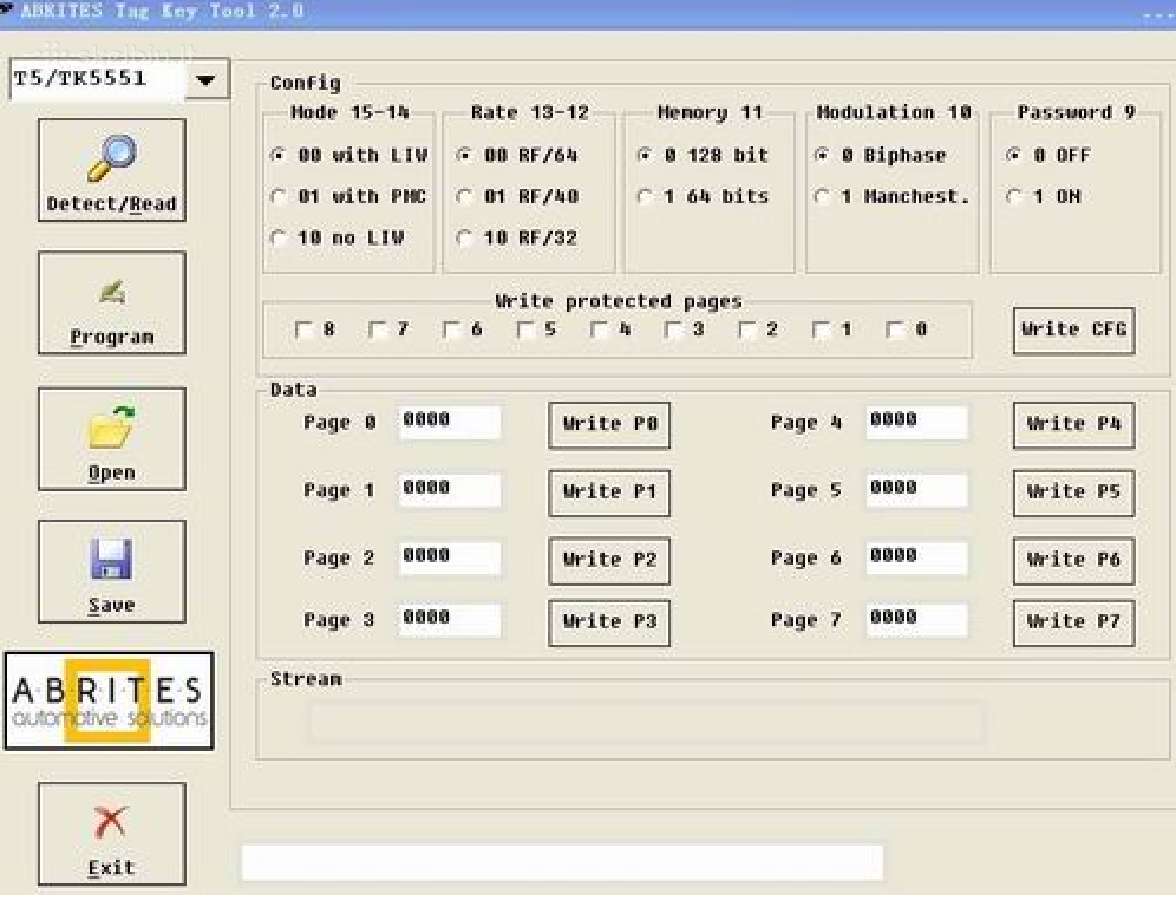
Task: Focus the Page 0 data field
Action: [449, 422]
